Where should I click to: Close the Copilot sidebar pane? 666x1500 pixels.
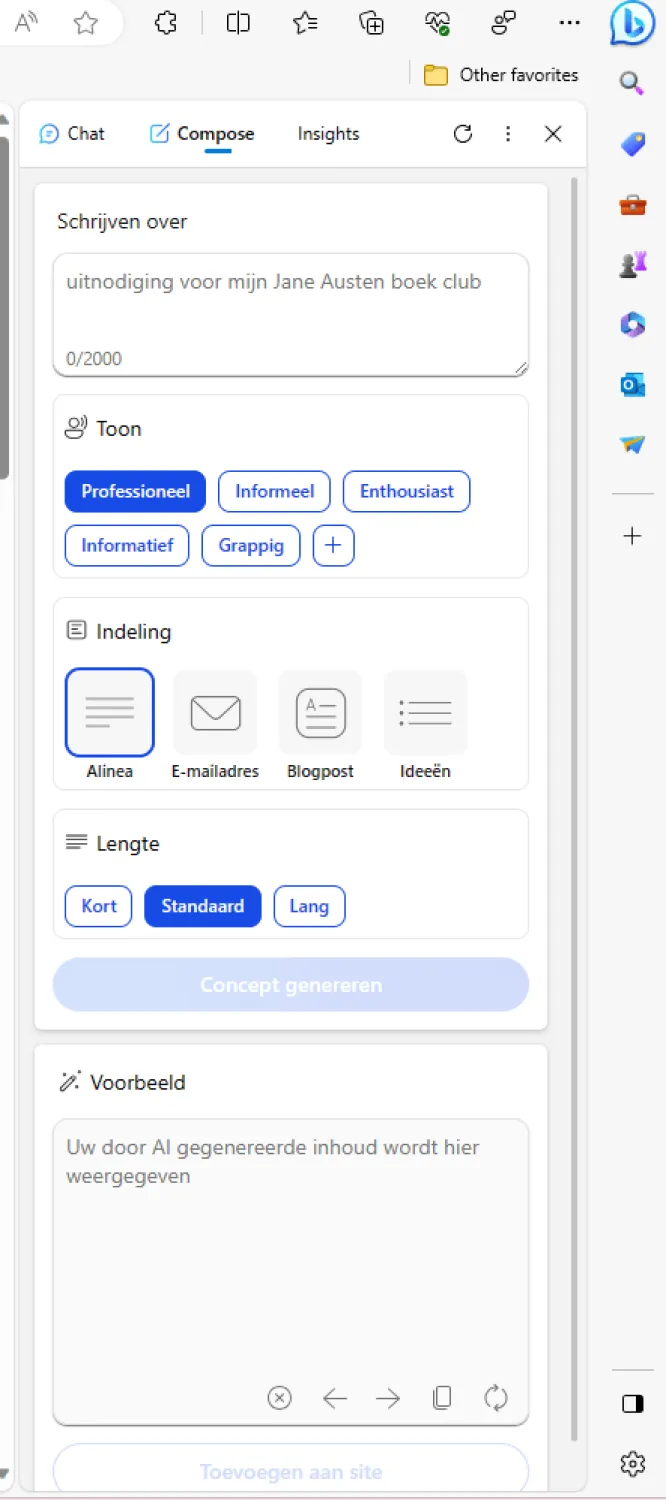[553, 134]
